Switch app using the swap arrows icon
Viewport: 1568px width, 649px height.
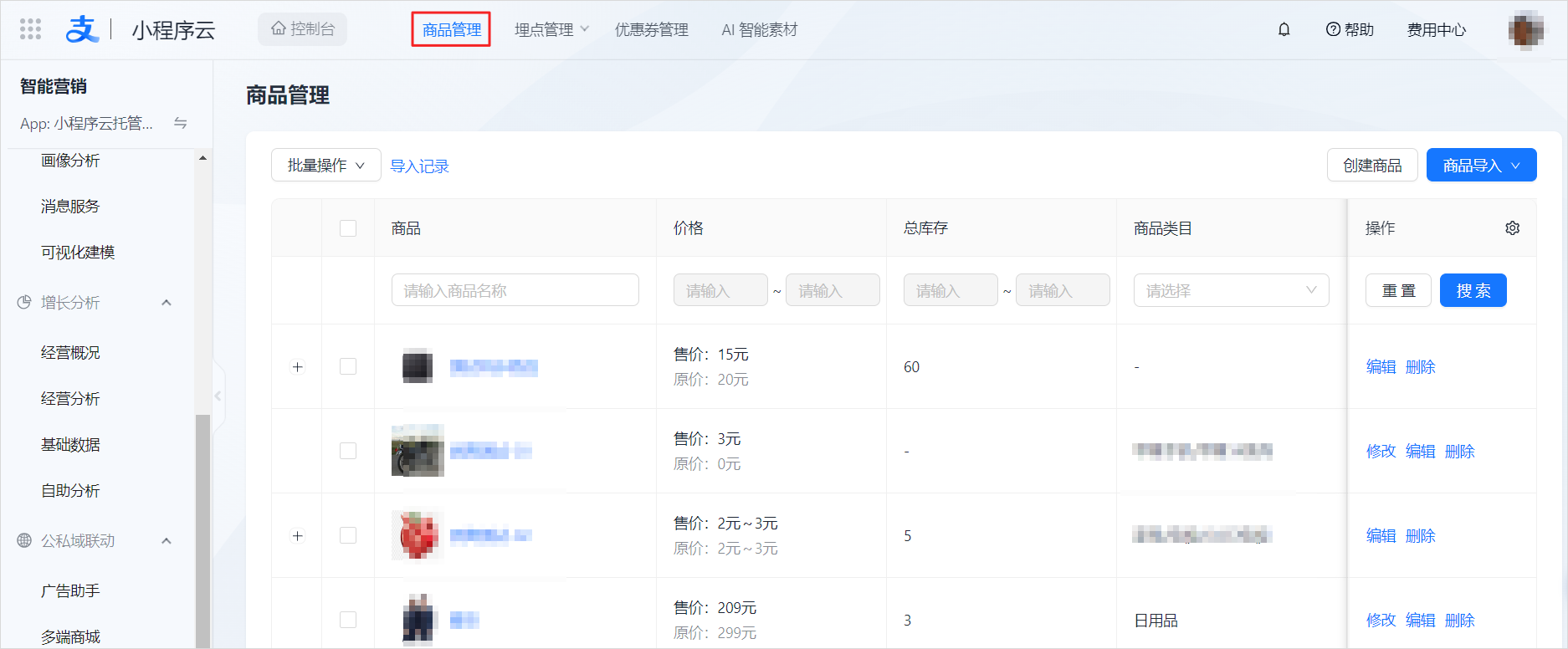180,123
